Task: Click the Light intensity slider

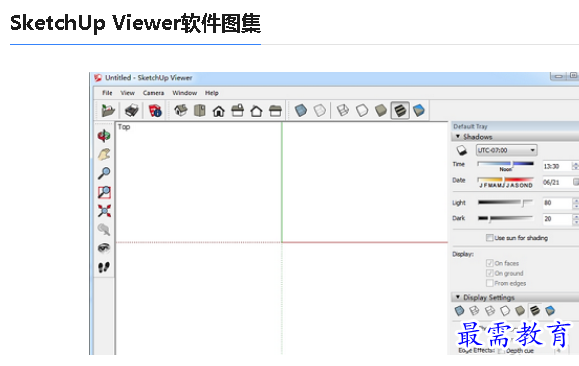Action: click(506, 202)
